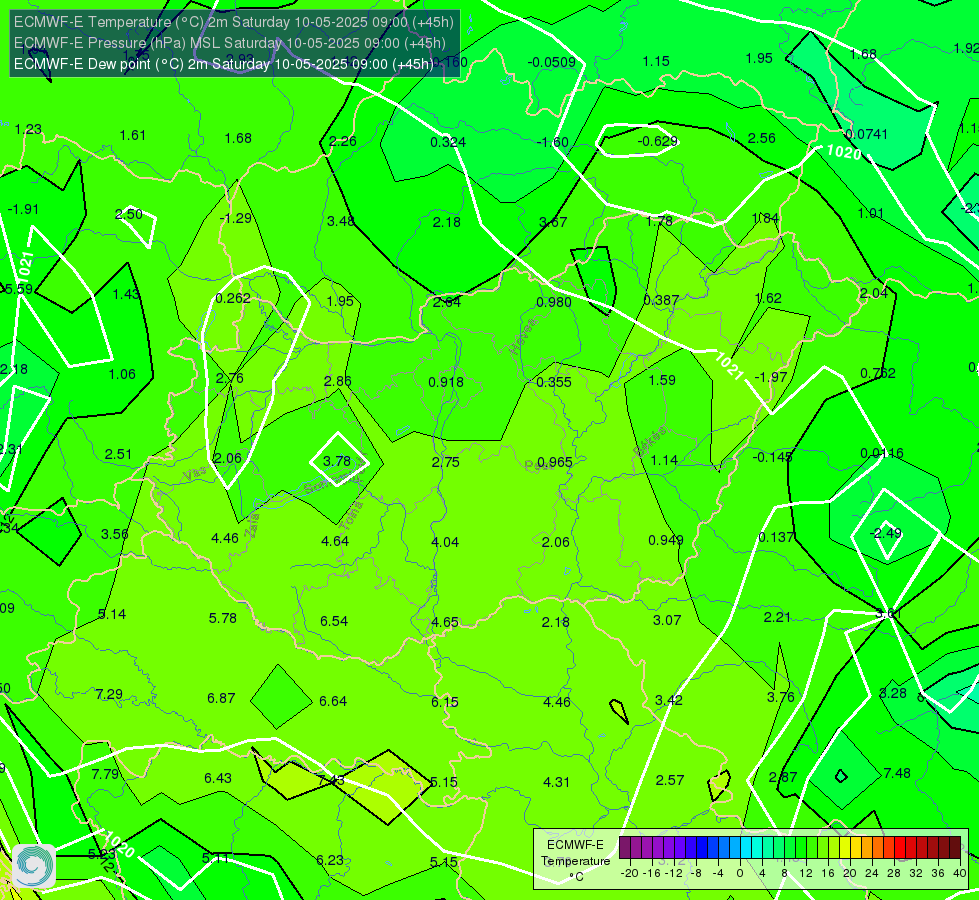Viewport: 979px width, 900px height.
Task: Click the Zala county label
Action: coord(252,526)
